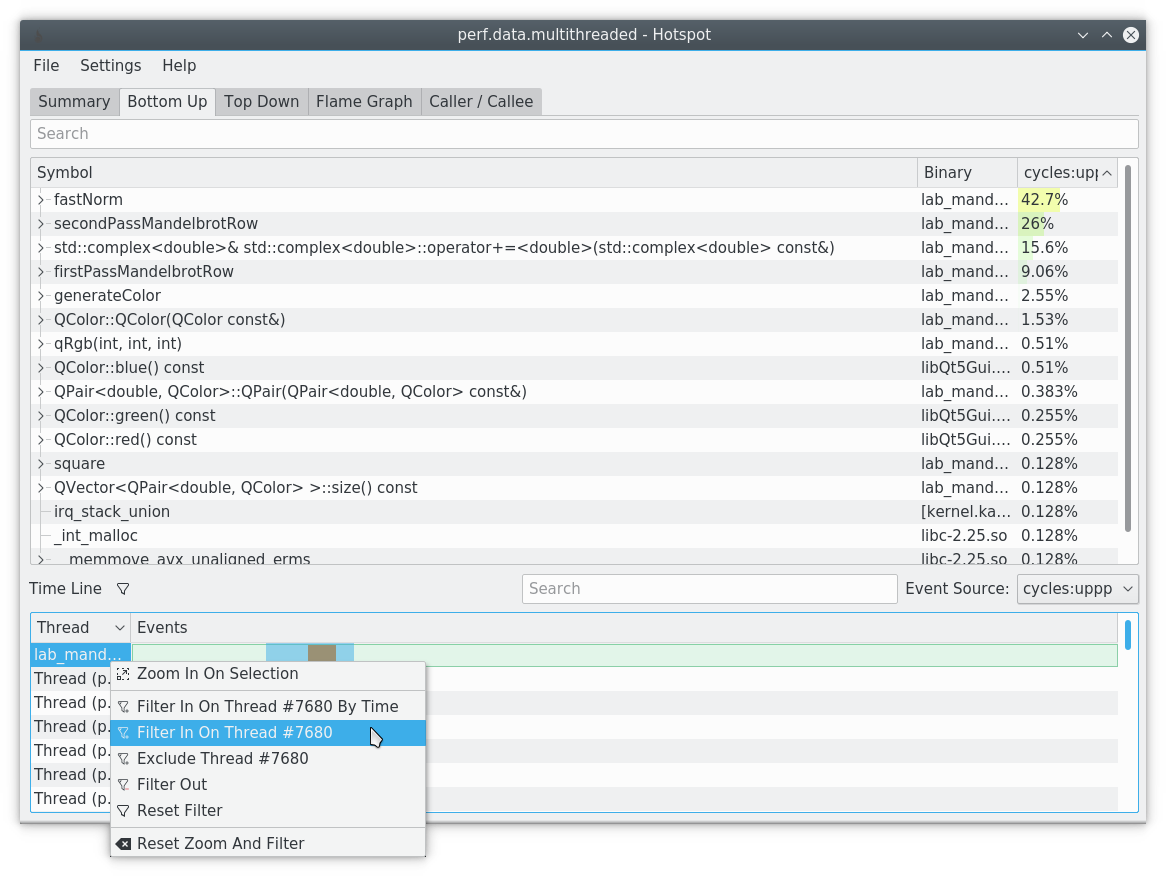
Task: Expand the generateColor symbol row
Action: 40,295
